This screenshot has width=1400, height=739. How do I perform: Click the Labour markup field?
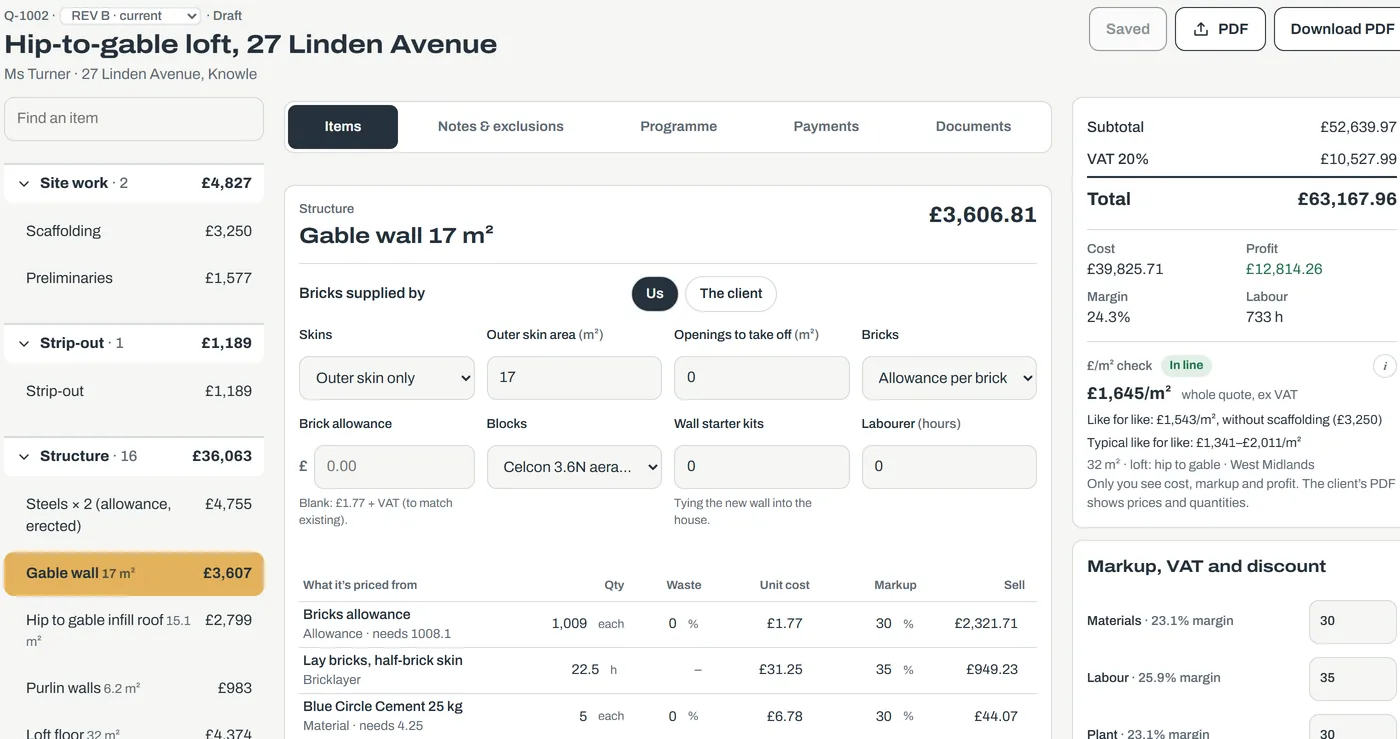(1353, 678)
